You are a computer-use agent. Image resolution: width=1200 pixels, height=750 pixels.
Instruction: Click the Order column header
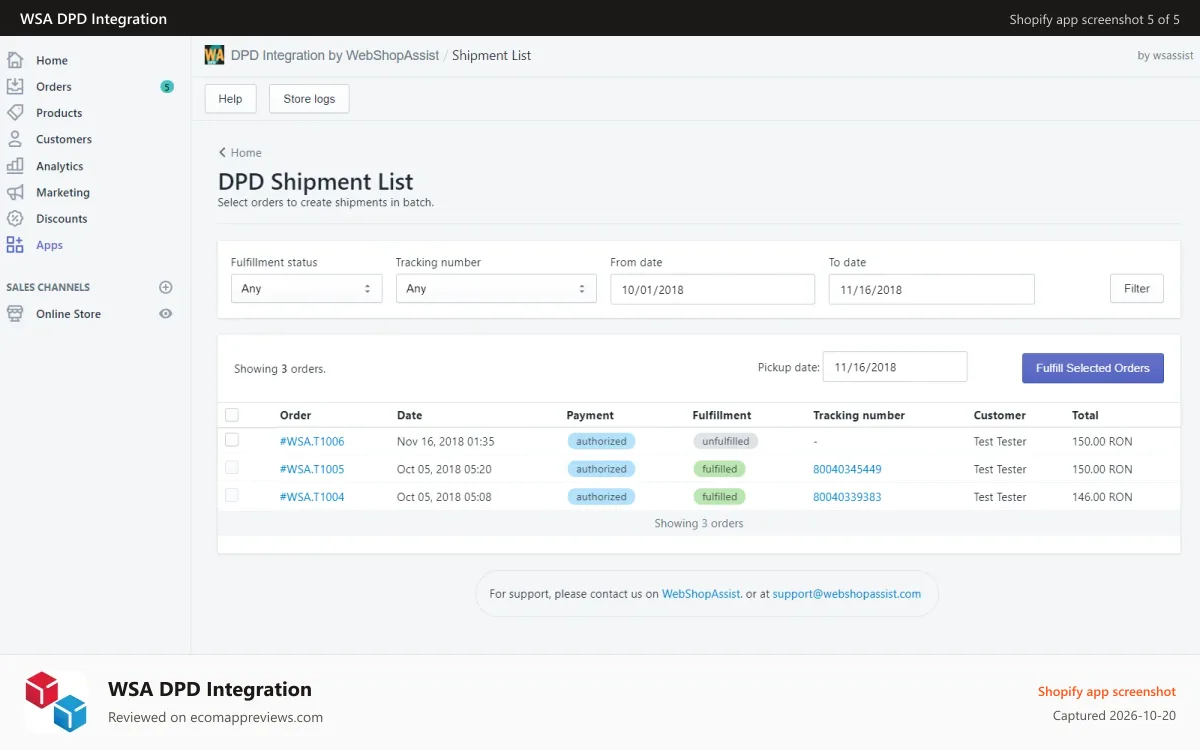tap(296, 415)
